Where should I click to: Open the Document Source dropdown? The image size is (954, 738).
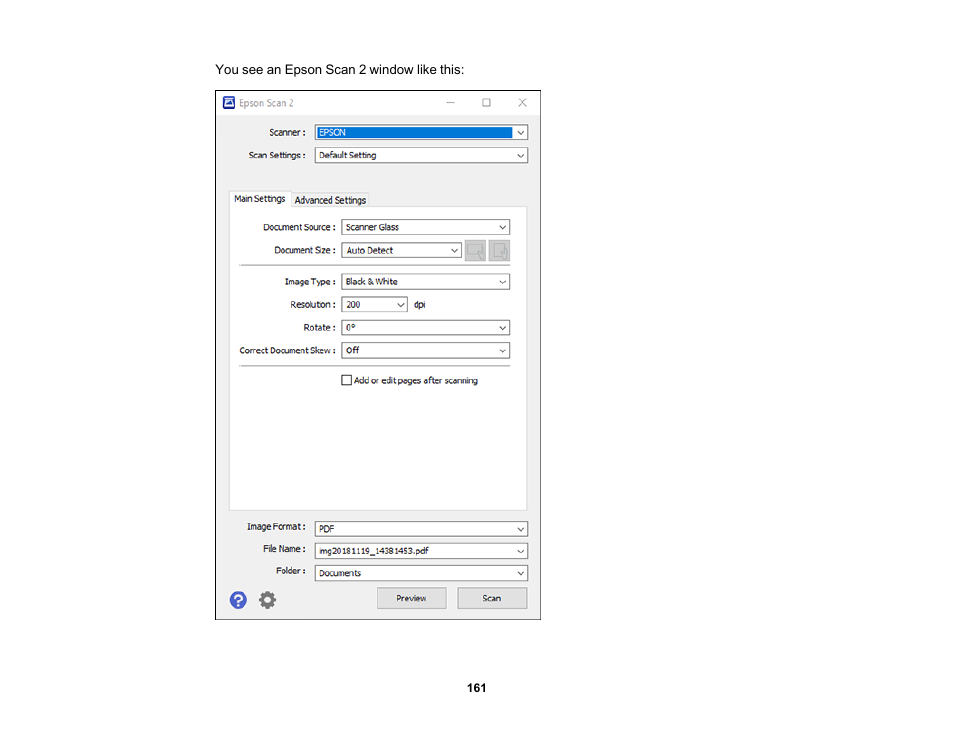[425, 228]
